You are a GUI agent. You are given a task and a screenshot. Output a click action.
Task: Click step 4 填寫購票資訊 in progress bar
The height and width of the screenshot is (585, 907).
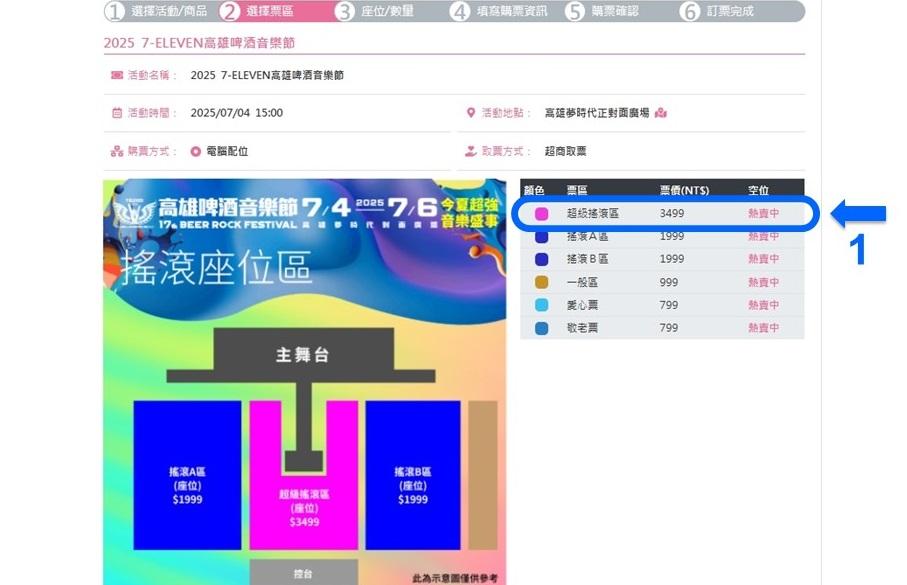point(500,11)
